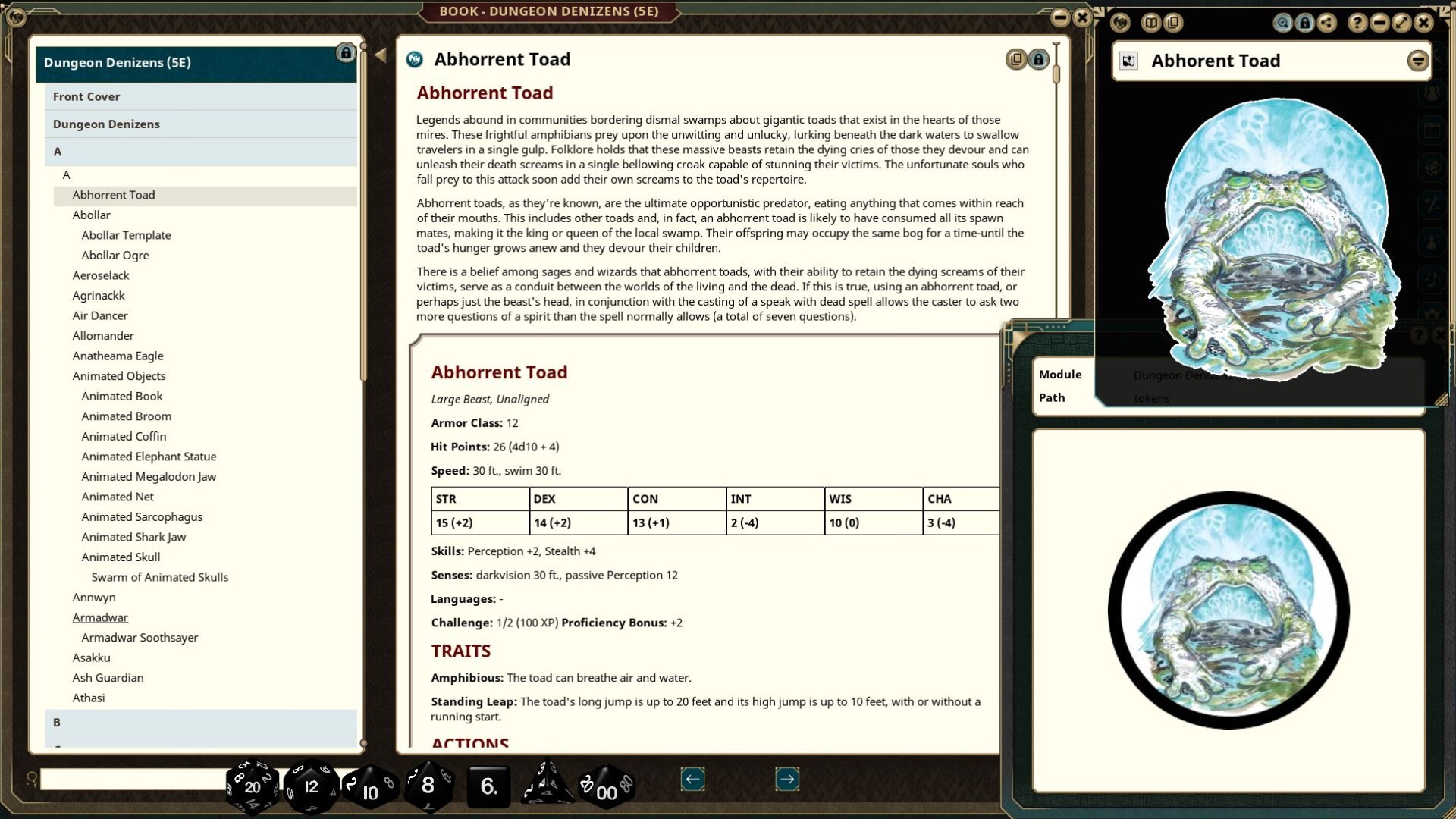Open the Armadwar link
The height and width of the screenshot is (819, 1456).
[x=100, y=617]
